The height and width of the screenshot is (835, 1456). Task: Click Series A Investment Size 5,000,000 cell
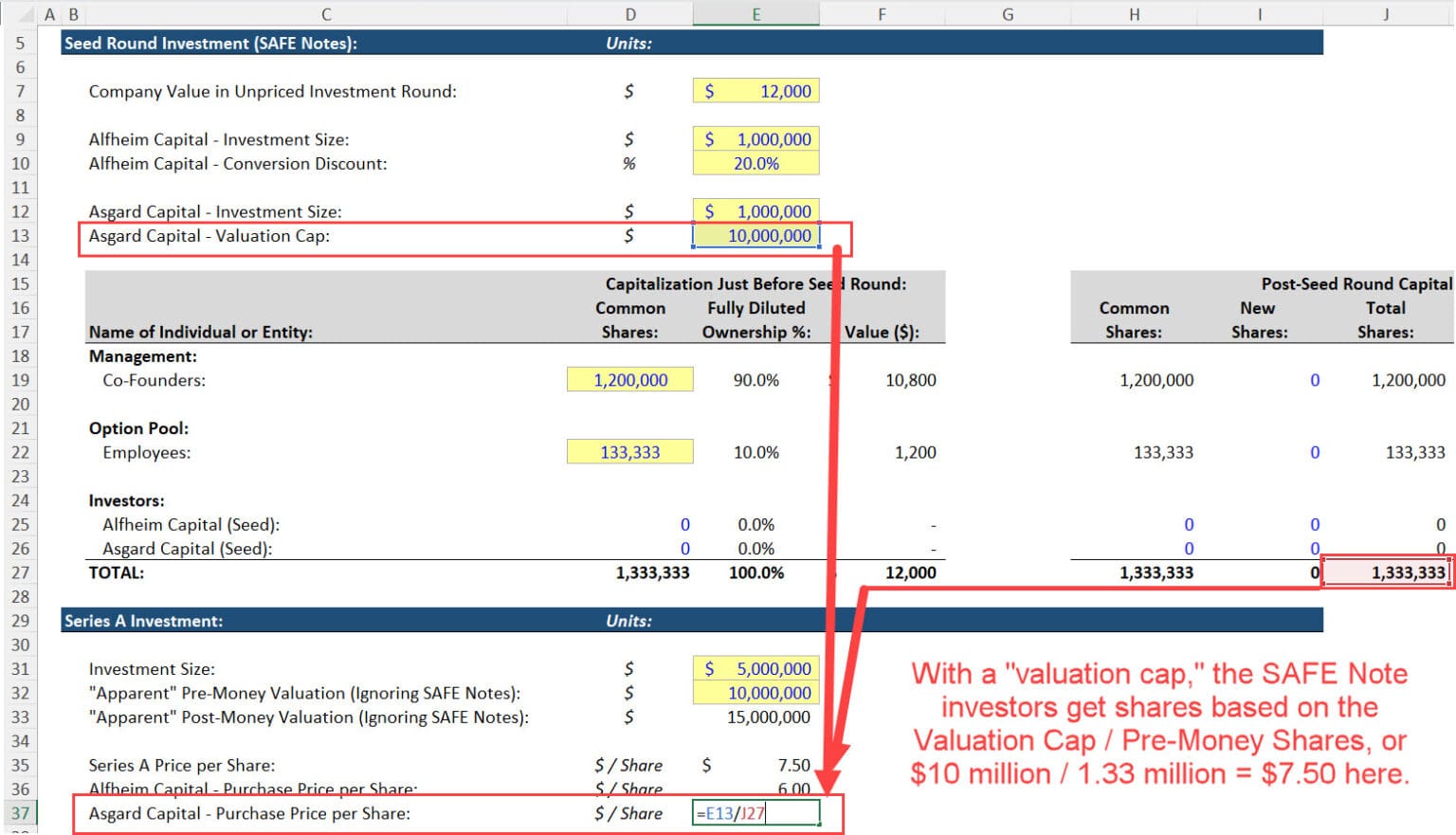coord(755,669)
